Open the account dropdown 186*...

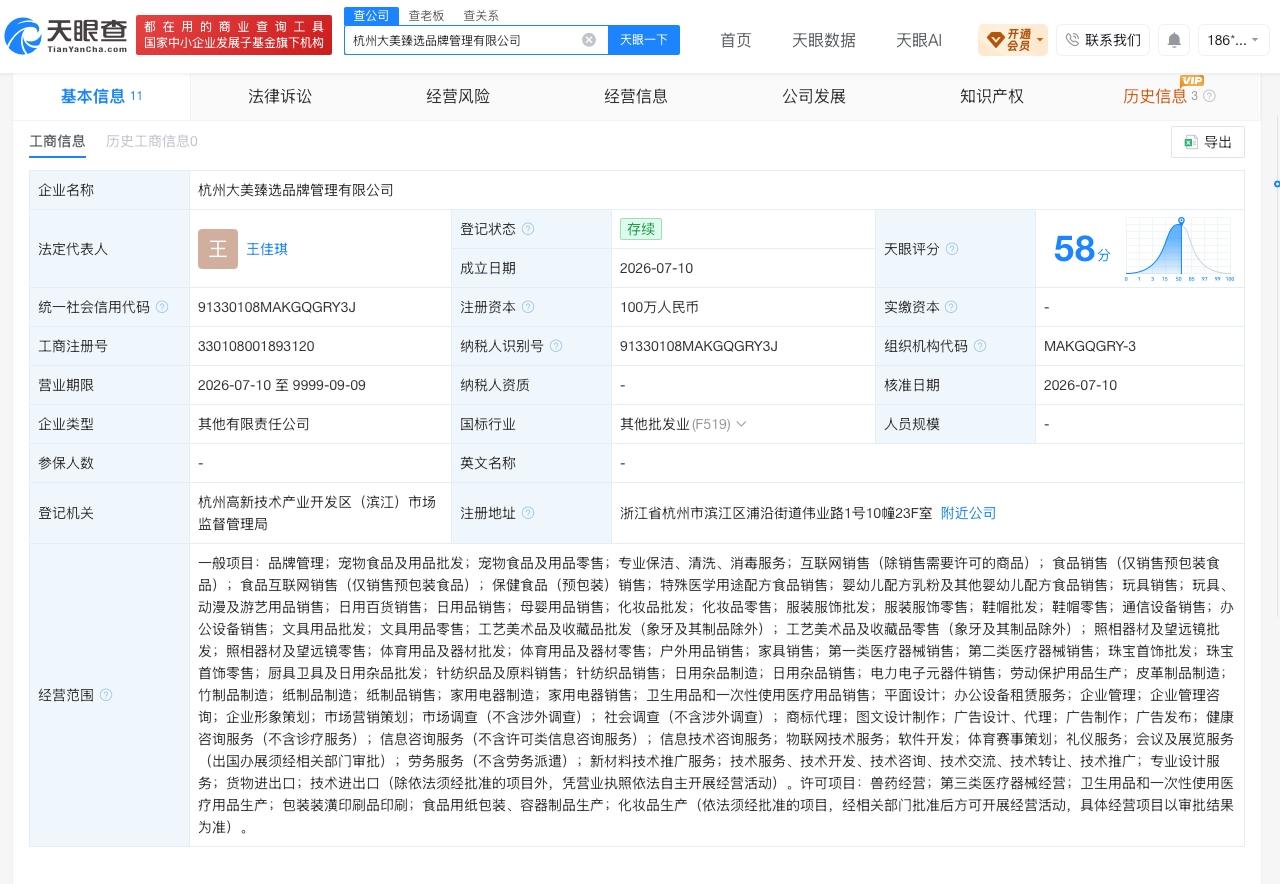[1233, 40]
